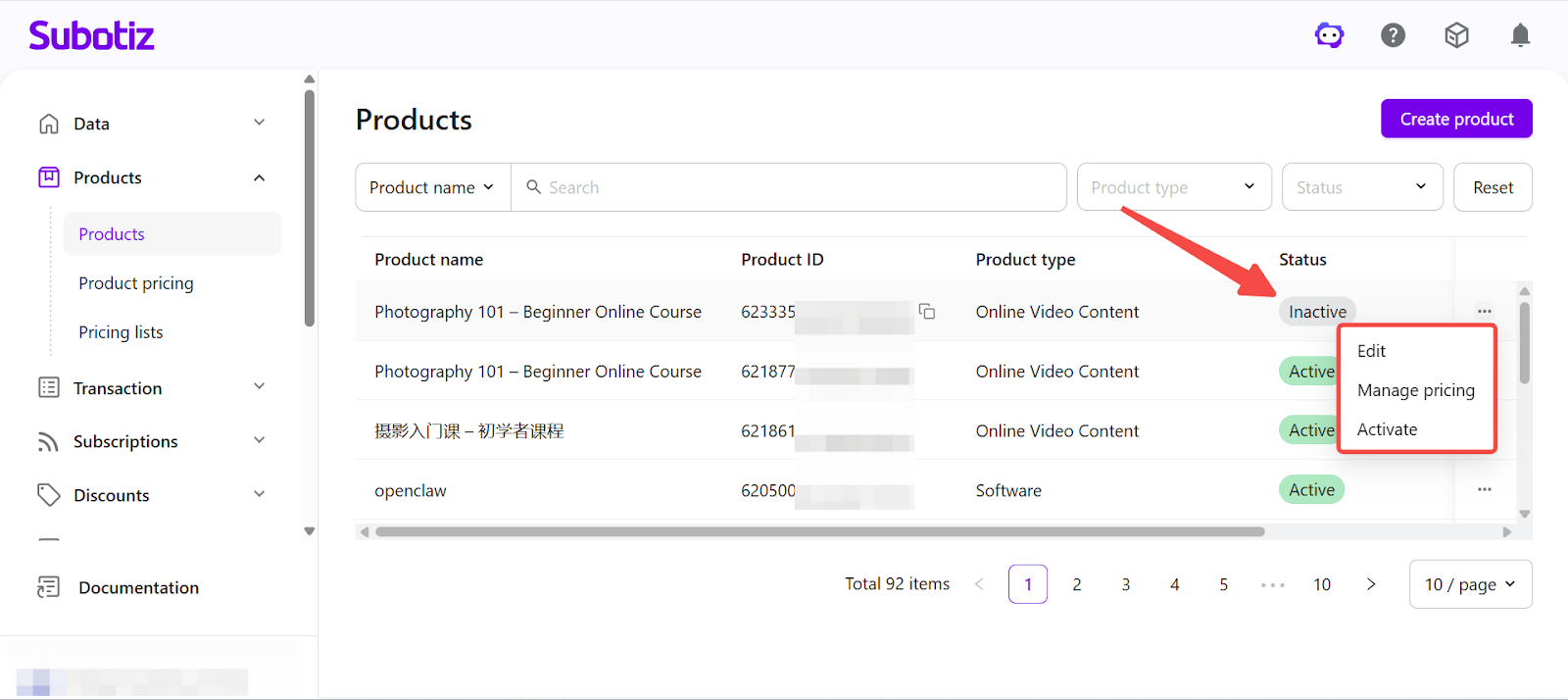This screenshot has height=700, width=1568.
Task: Open the Product type filter dropdown
Action: click(x=1173, y=187)
